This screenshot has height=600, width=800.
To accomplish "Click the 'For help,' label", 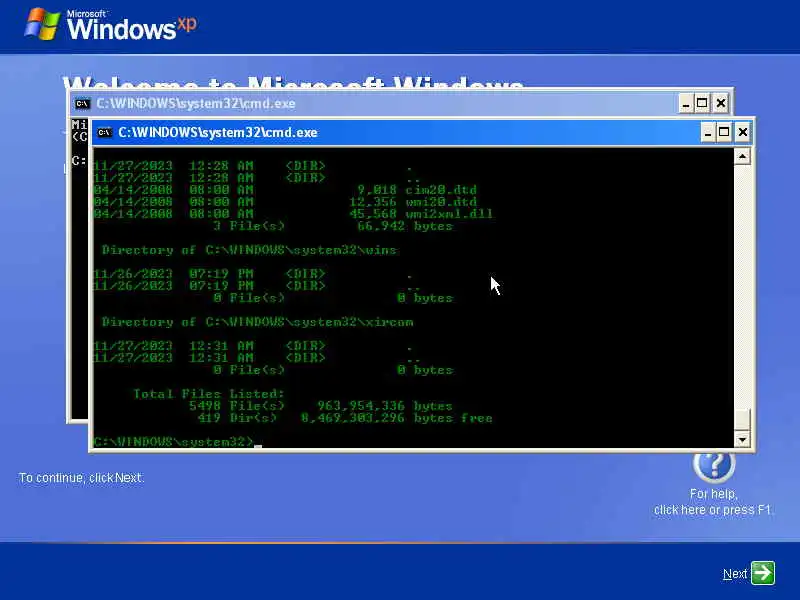I will [x=713, y=494].
